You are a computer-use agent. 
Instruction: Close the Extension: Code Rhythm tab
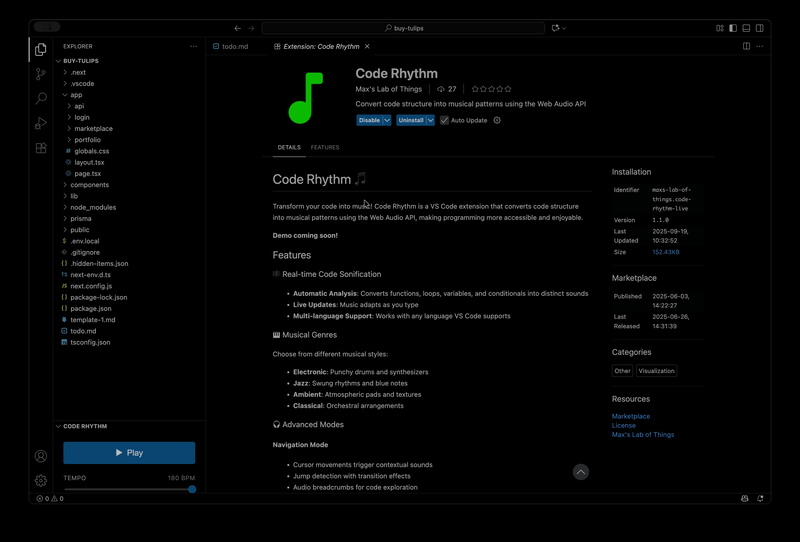point(367,46)
